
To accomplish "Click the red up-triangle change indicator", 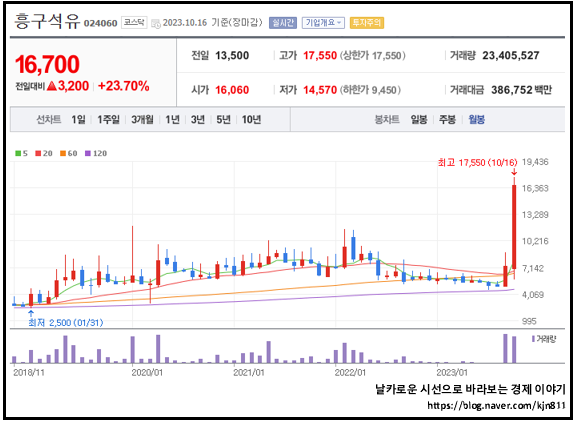I will pos(52,86).
